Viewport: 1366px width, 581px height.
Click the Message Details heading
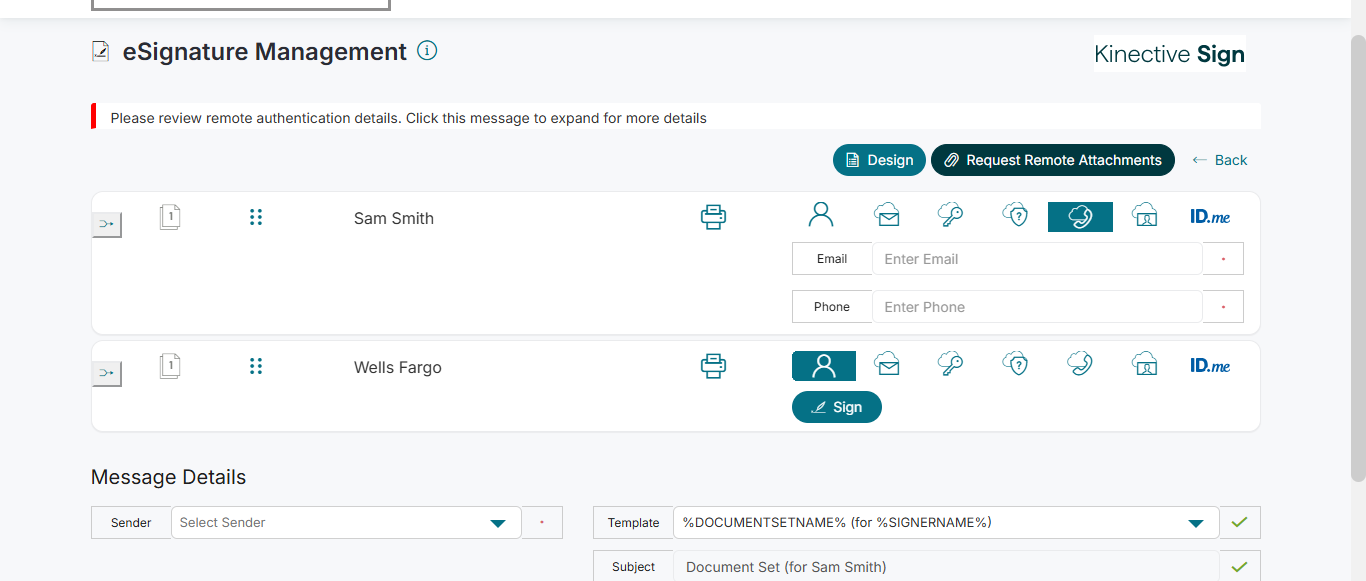(x=168, y=477)
